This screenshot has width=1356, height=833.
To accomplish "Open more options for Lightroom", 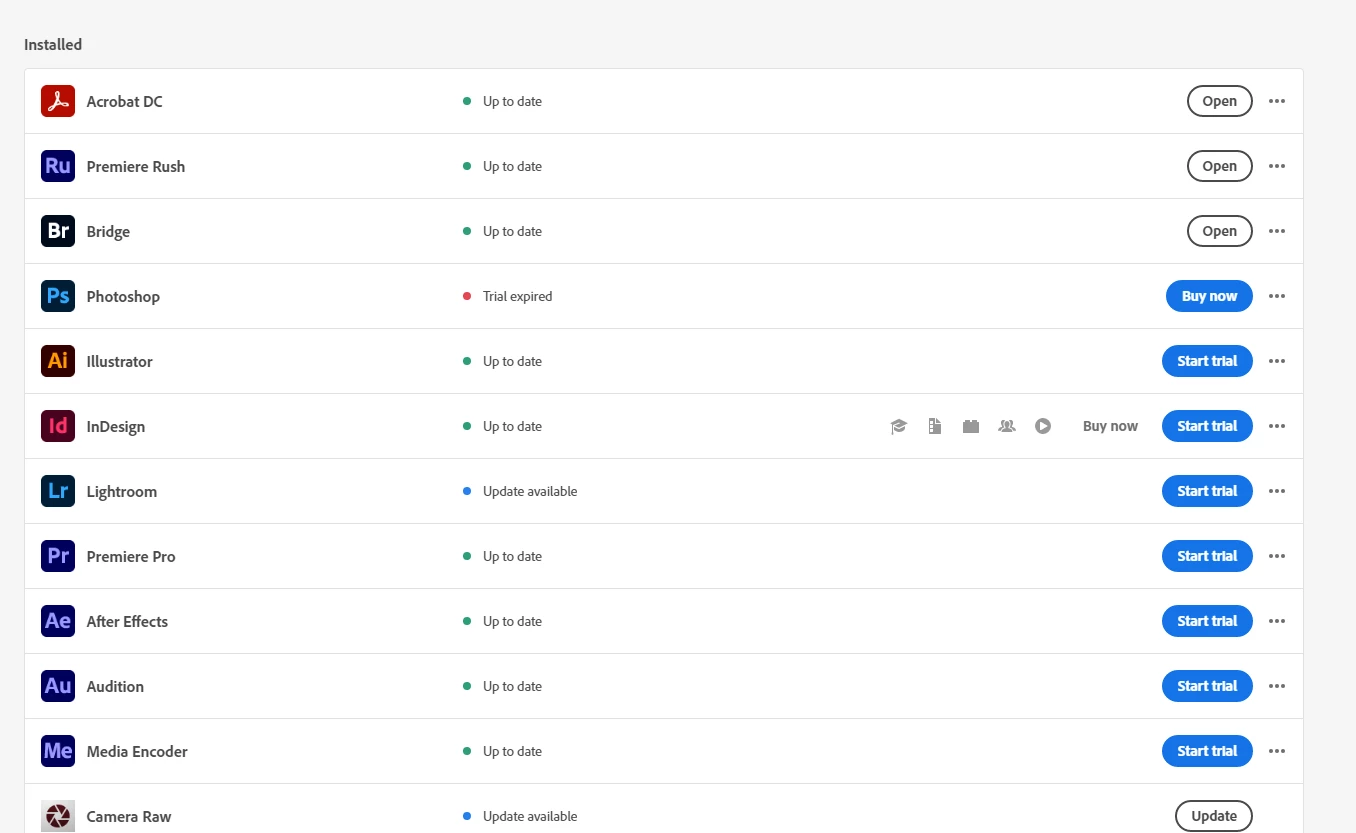I will (x=1277, y=491).
